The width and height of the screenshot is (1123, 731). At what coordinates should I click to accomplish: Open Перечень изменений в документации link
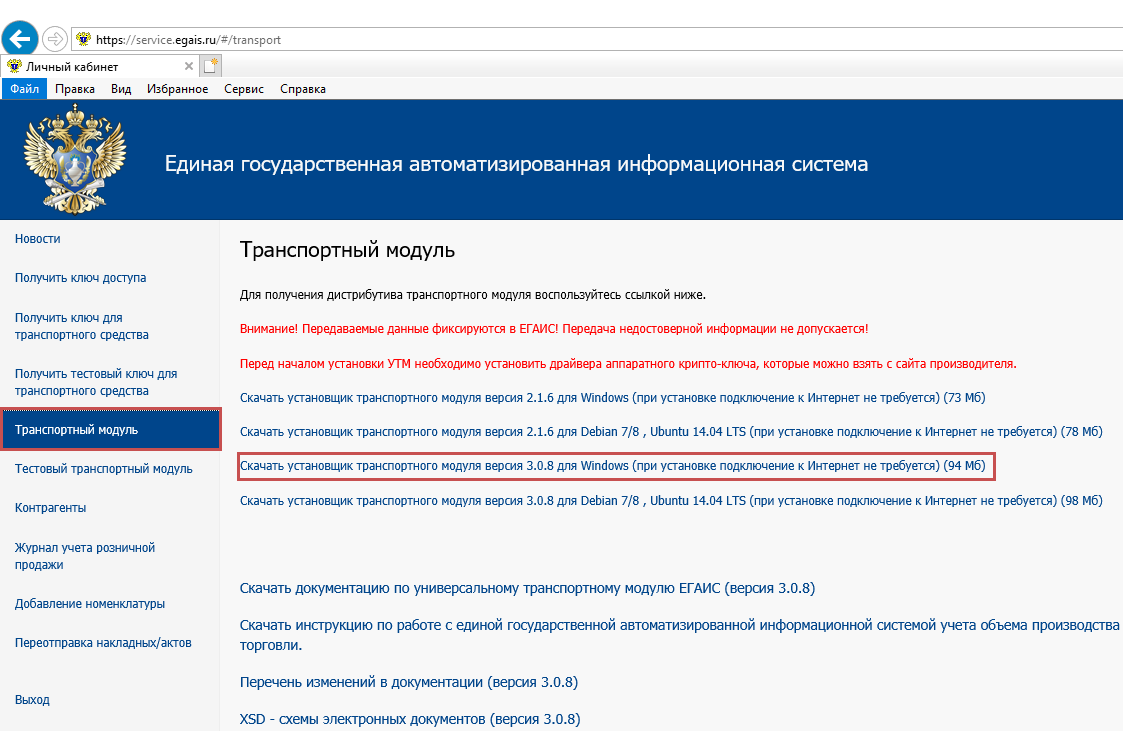tap(408, 682)
